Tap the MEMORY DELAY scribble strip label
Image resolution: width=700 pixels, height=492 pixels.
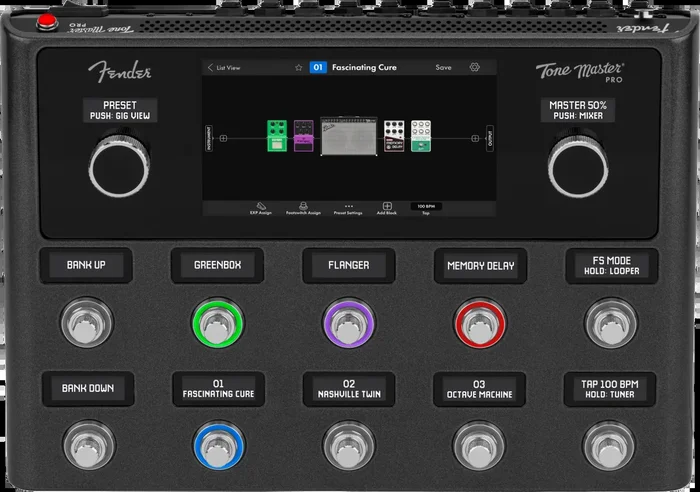pyautogui.click(x=481, y=266)
